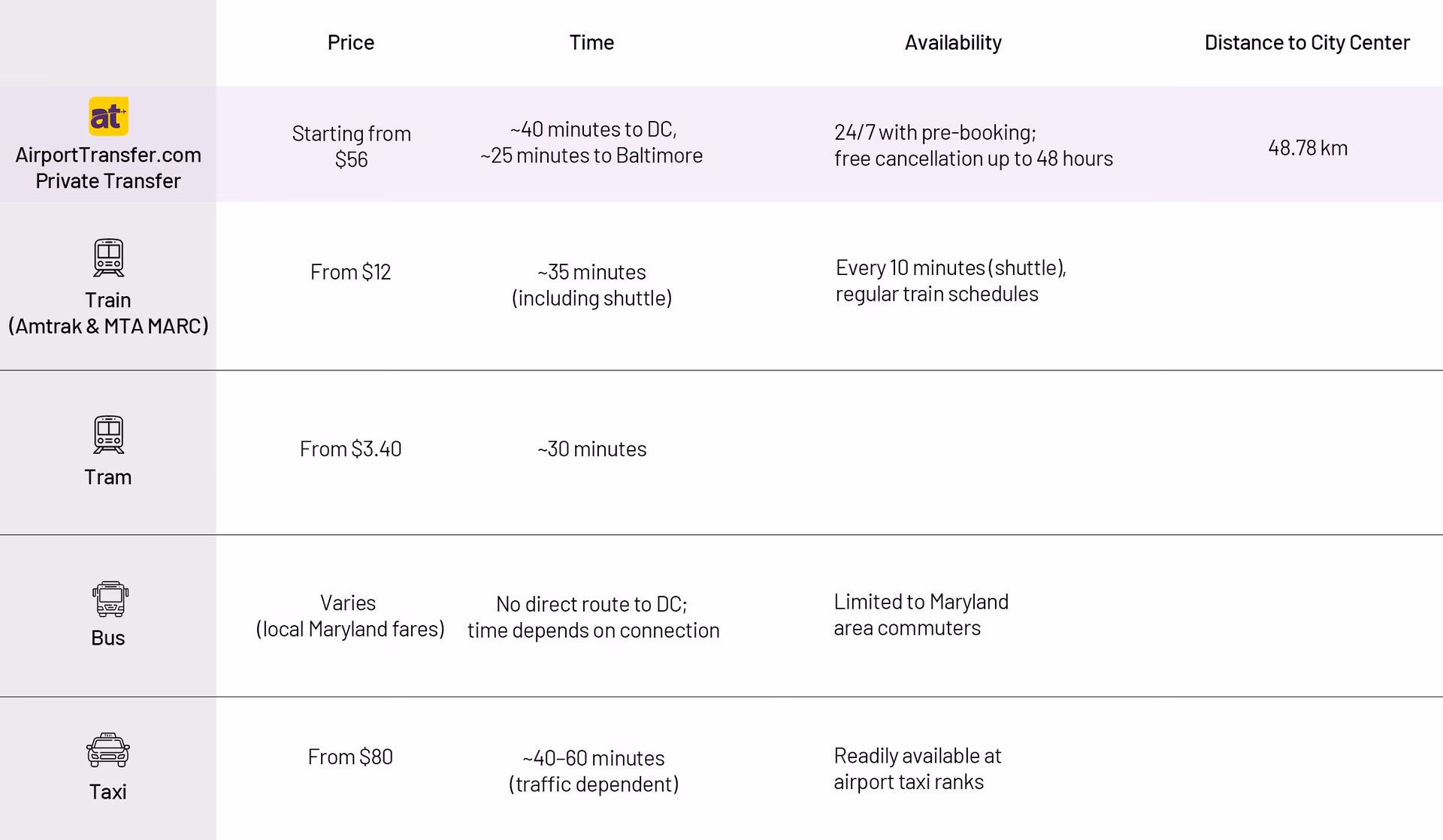Viewport: 1443px width, 840px height.
Task: Click the train icon above Amtrak label
Action: 108,258
